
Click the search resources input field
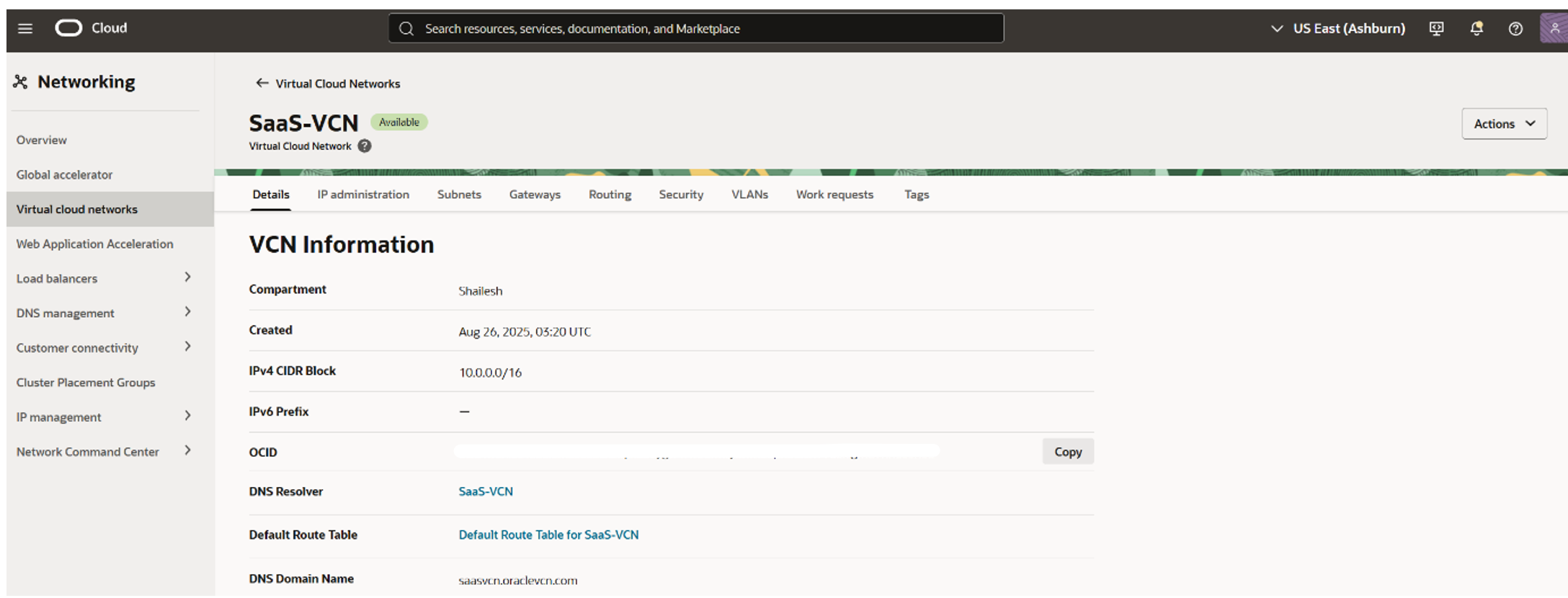695,29
